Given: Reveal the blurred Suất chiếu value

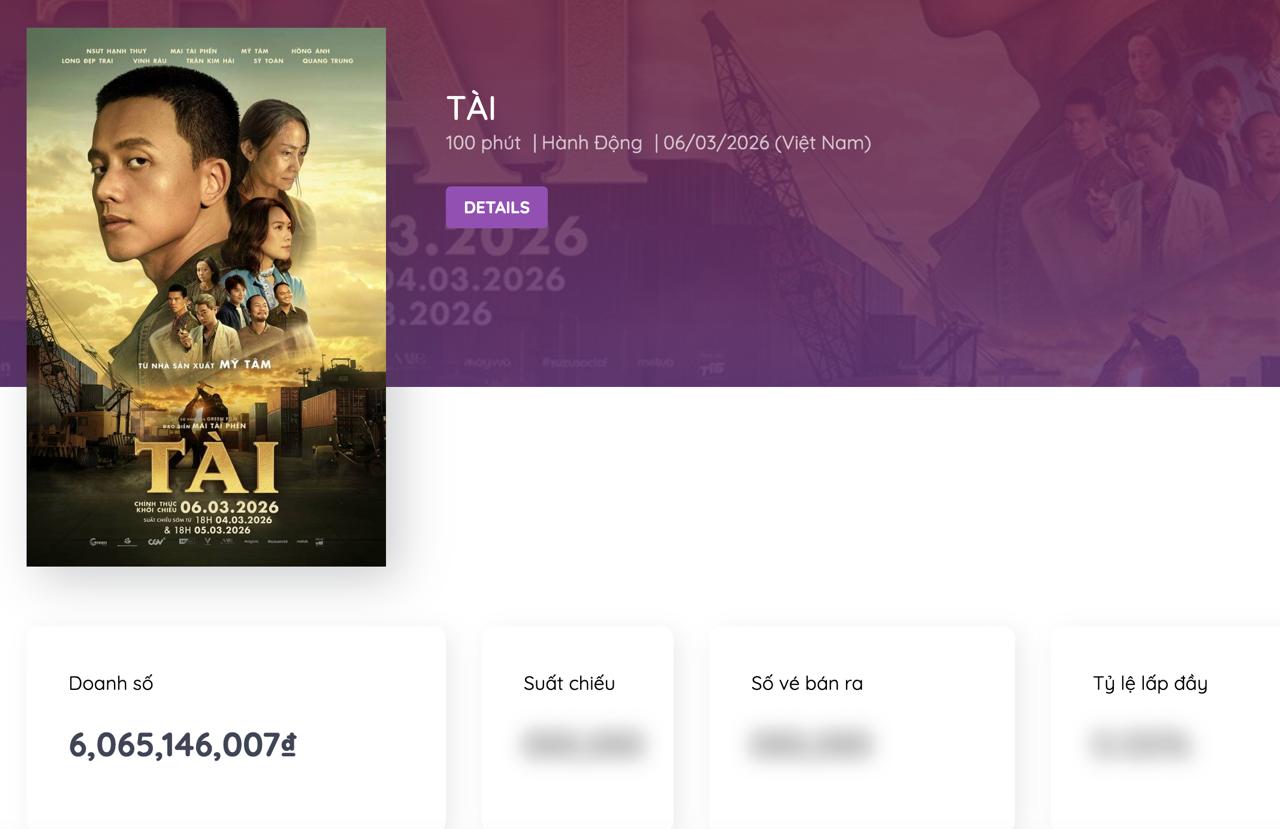Looking at the screenshot, I should (x=582, y=744).
